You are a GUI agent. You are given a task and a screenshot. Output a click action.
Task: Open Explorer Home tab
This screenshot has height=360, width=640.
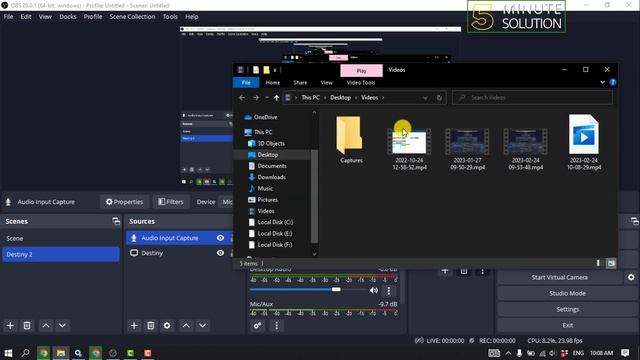[273, 82]
